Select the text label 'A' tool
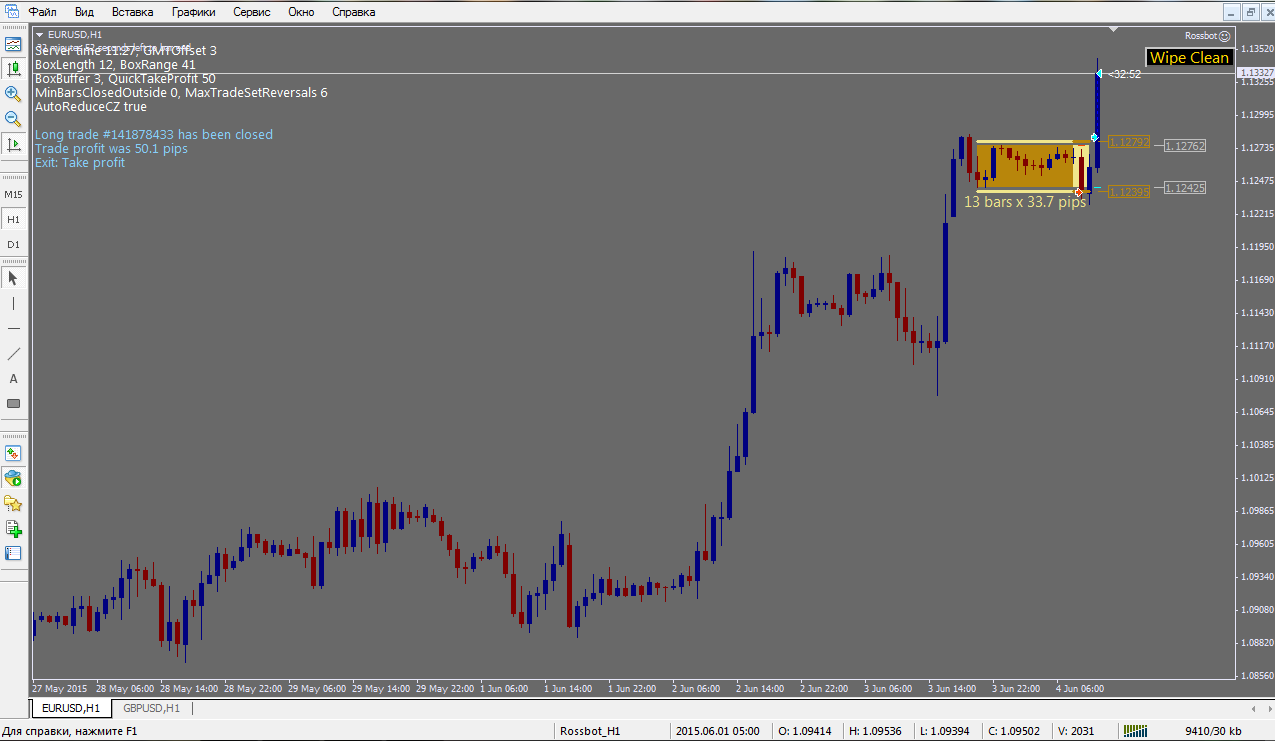Viewport: 1275px width, 741px height. (13, 379)
